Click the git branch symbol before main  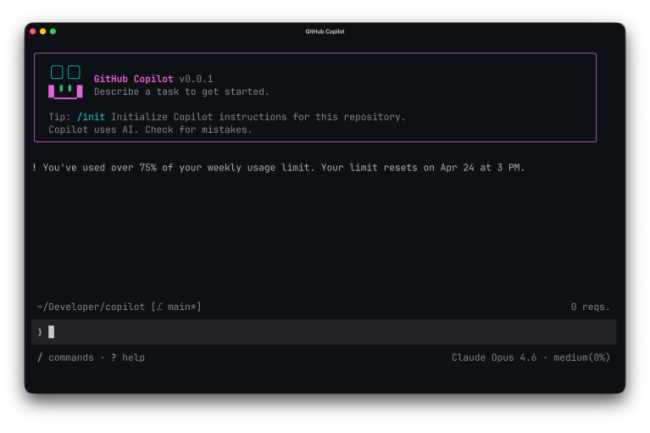(160, 307)
